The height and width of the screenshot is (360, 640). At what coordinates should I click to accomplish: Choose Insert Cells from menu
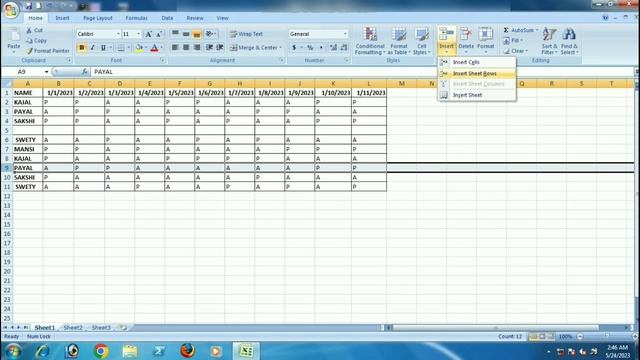(x=477, y=62)
